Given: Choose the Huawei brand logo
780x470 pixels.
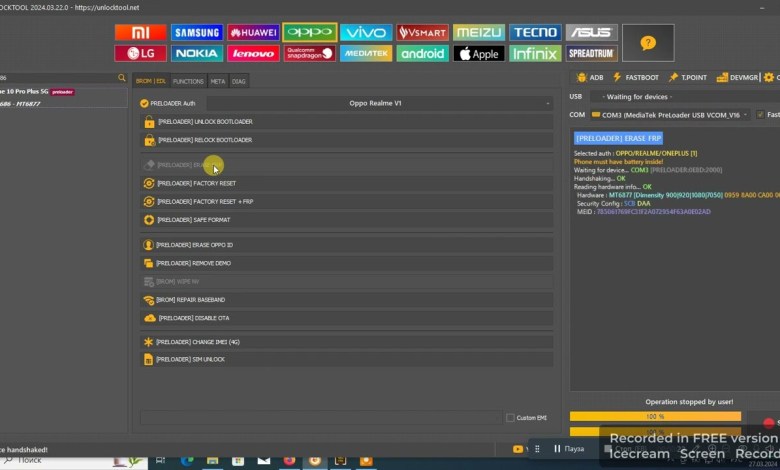Looking at the screenshot, I should coord(253,33).
